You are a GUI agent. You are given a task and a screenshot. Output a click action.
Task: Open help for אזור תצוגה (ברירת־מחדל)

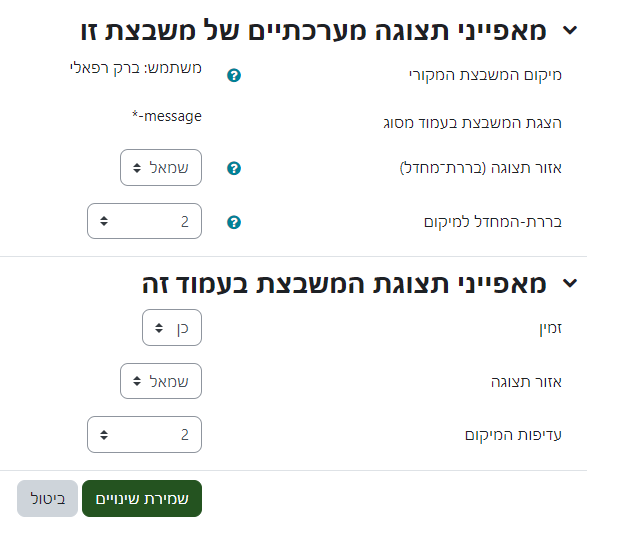click(234, 168)
